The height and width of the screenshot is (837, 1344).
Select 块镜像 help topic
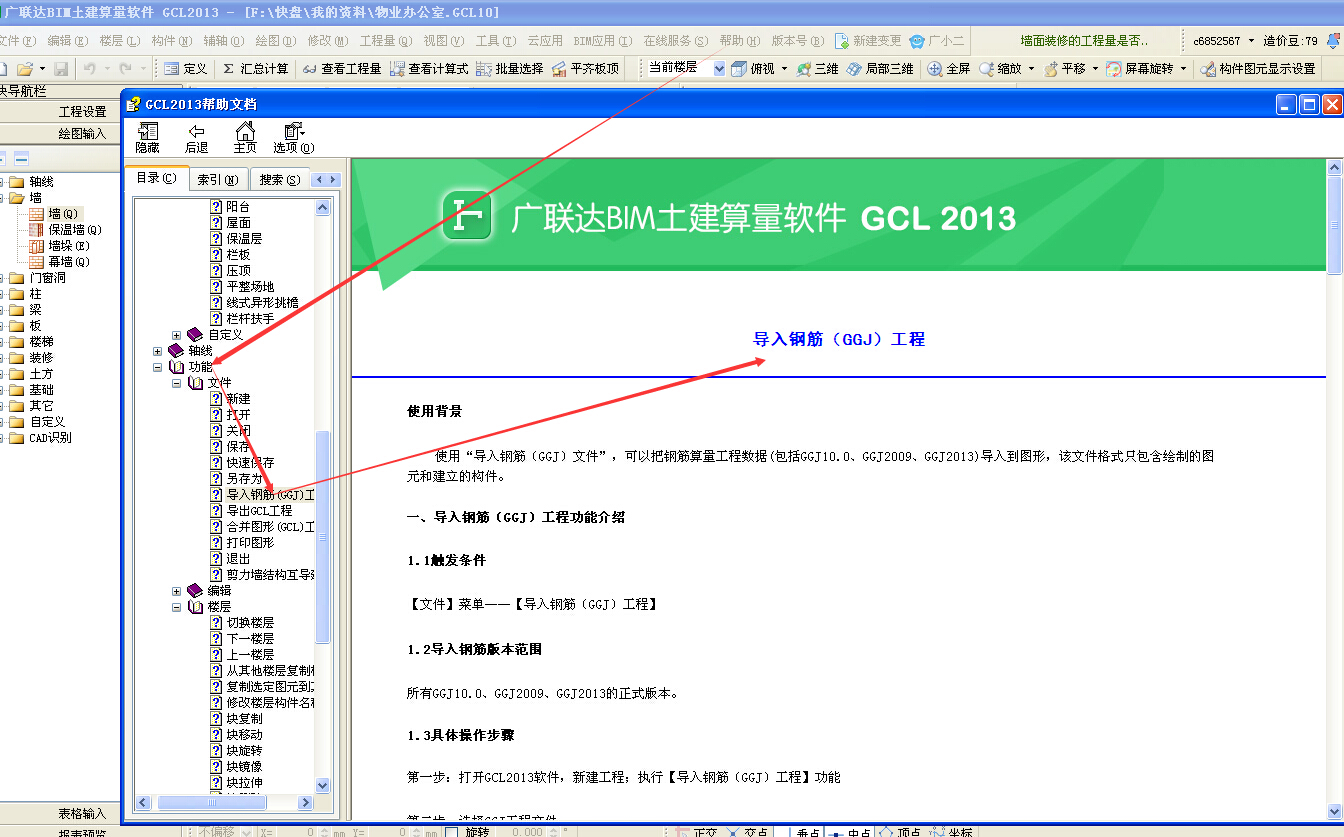[244, 767]
